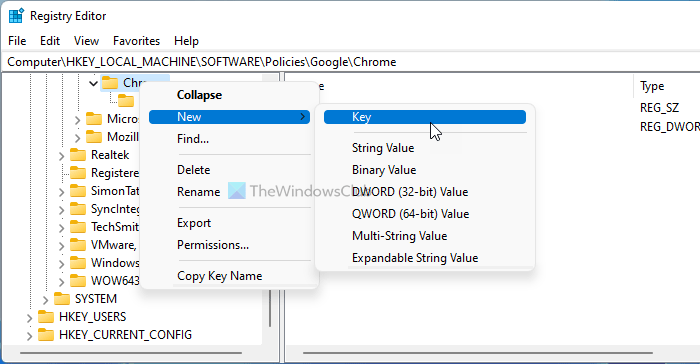Select QWORD (64-bit) Value
This screenshot has height=364, width=700.
[x=425, y=213]
